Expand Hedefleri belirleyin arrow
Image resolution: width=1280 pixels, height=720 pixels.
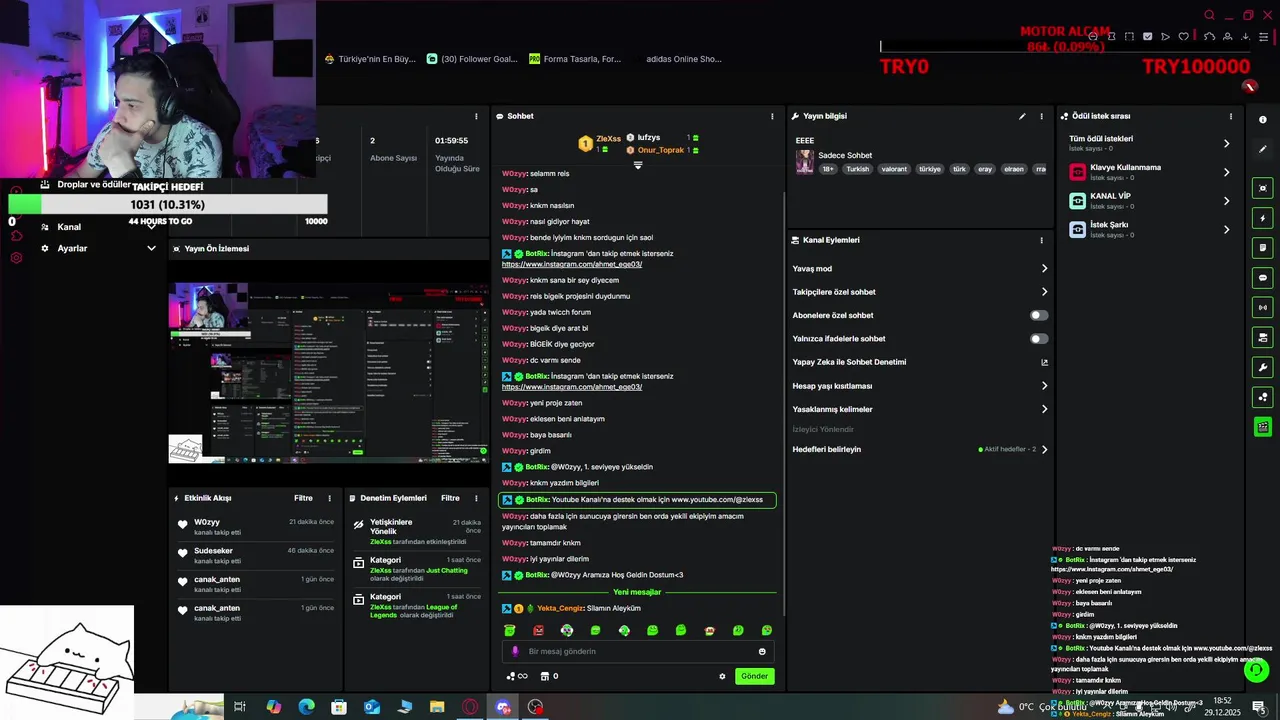[1044, 449]
